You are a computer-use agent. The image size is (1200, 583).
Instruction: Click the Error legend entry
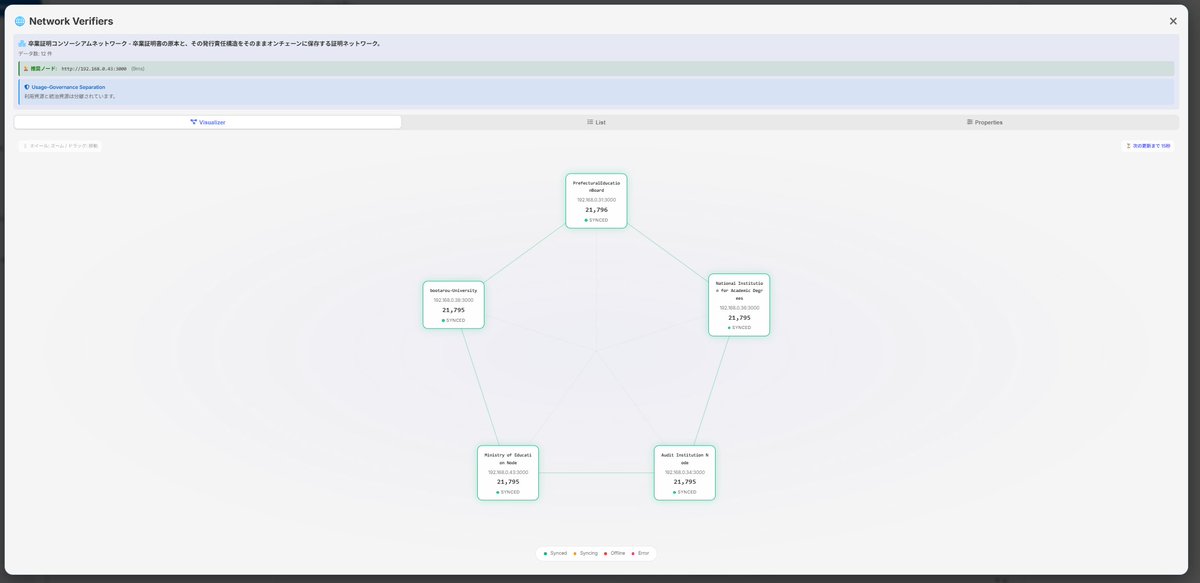pyautogui.click(x=640, y=553)
